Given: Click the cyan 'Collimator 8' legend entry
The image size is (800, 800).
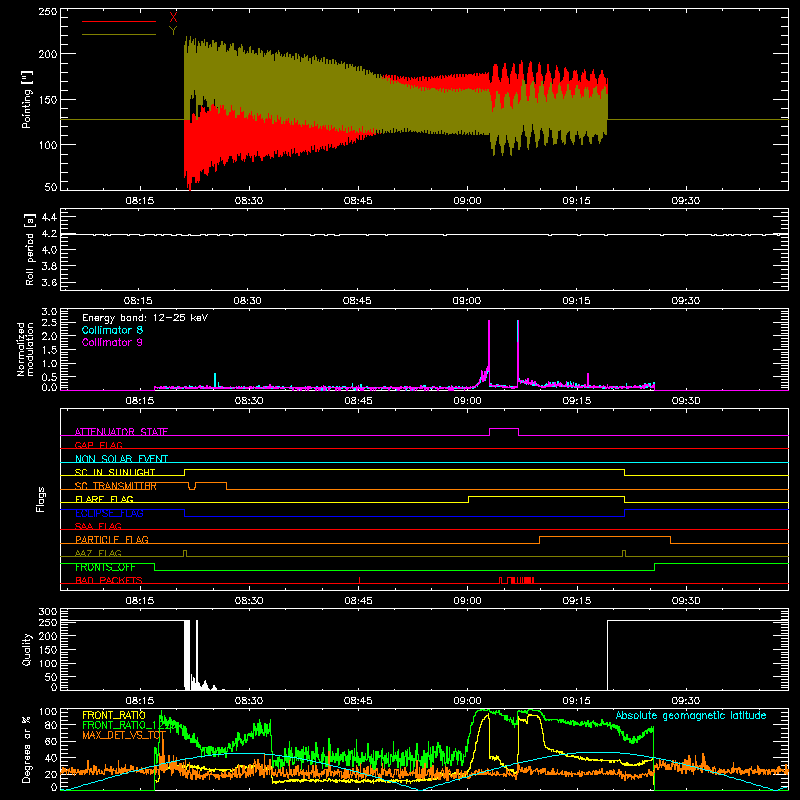Looking at the screenshot, I should [112, 330].
